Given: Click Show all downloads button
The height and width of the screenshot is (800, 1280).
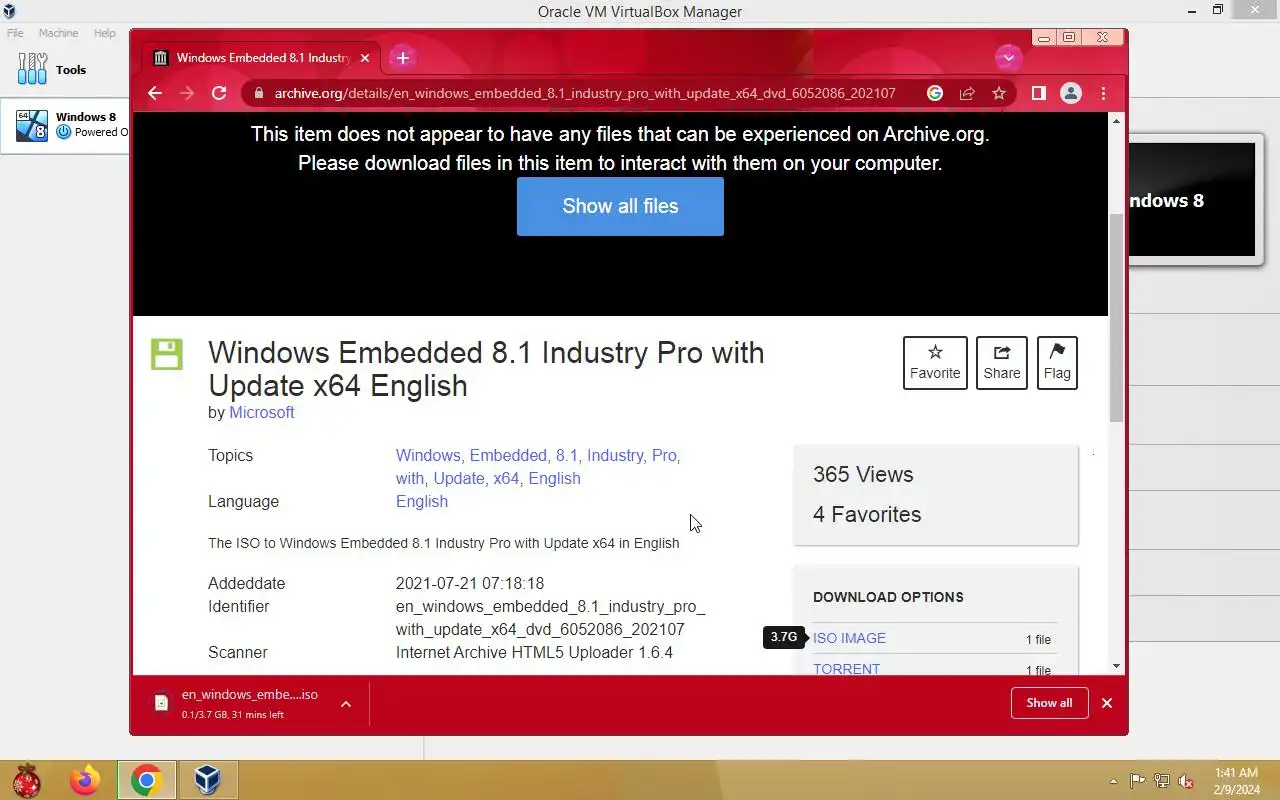Looking at the screenshot, I should (1049, 703).
